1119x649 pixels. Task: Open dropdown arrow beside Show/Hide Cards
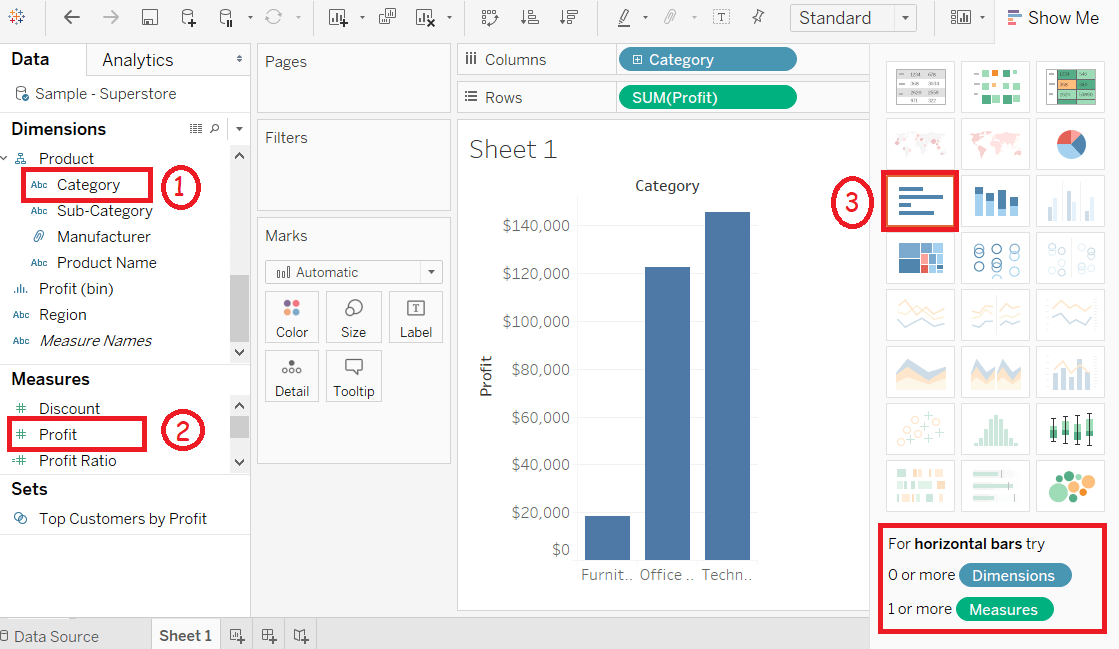pos(983,18)
